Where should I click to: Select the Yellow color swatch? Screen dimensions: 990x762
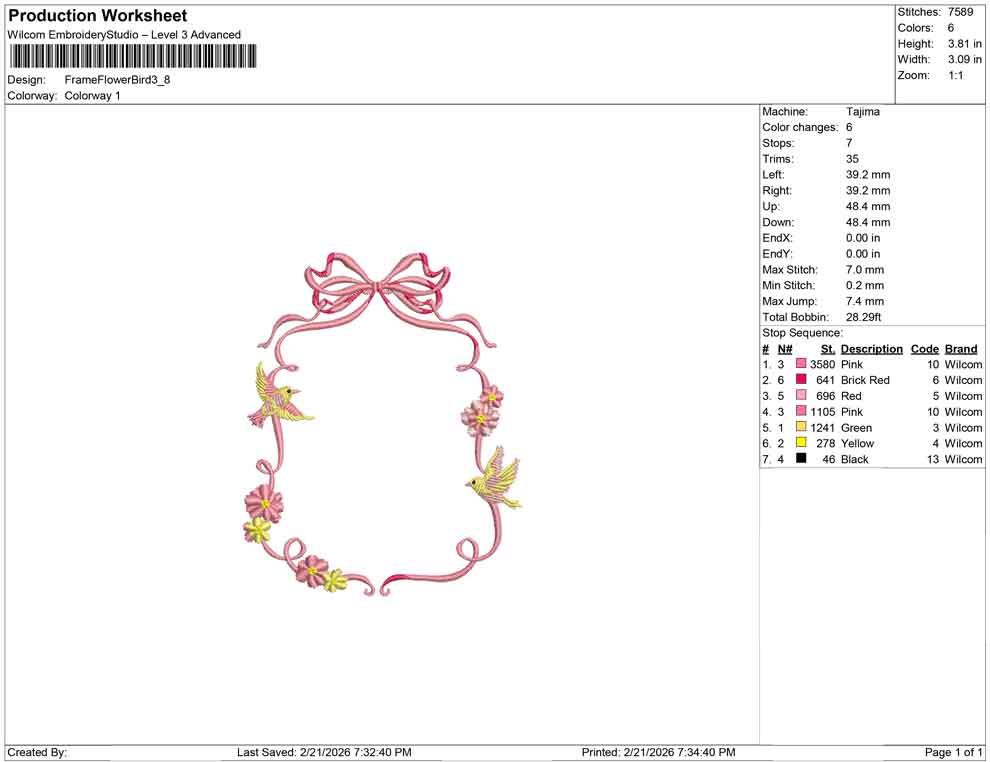[800, 443]
